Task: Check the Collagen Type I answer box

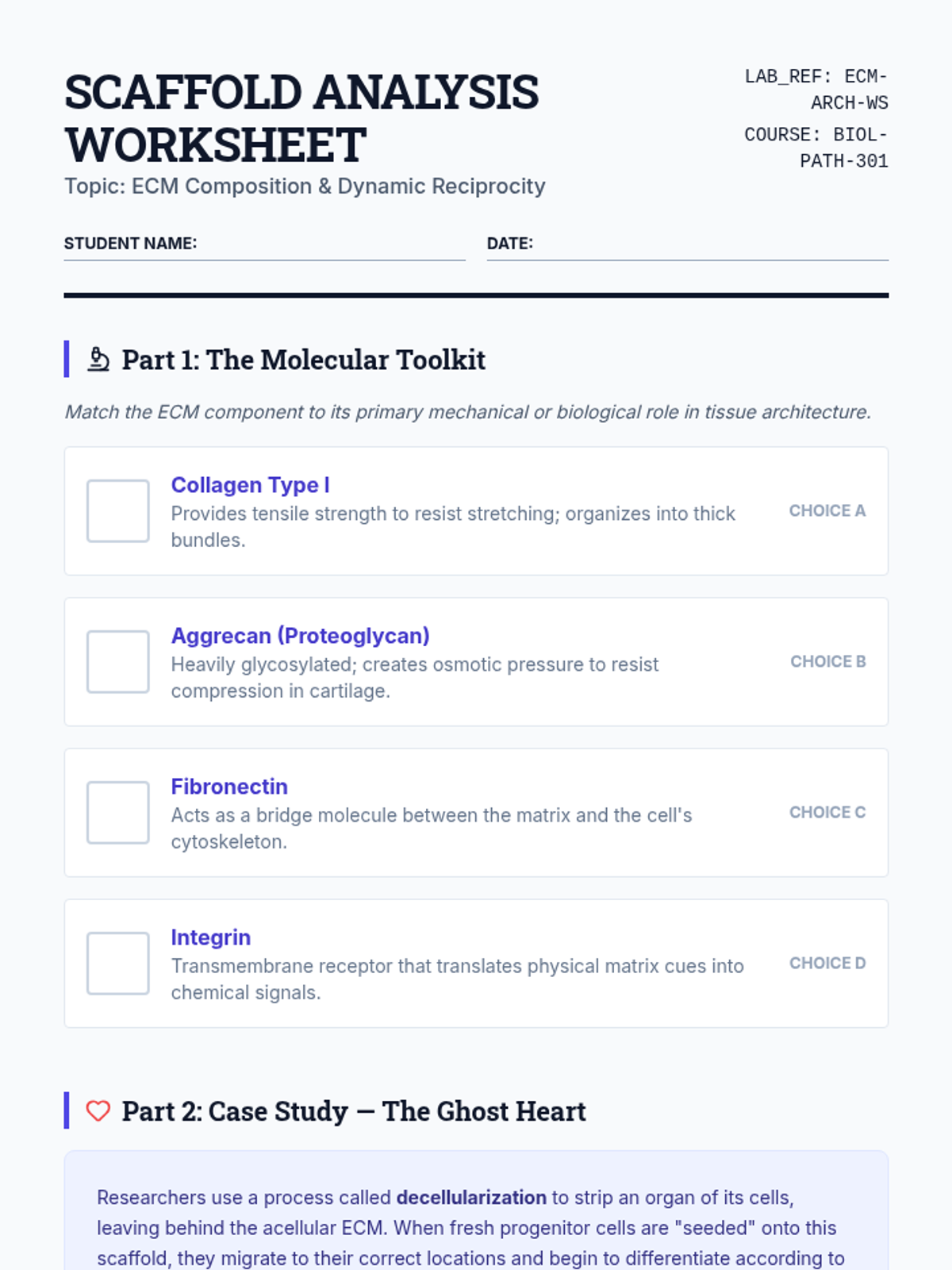Action: (118, 511)
